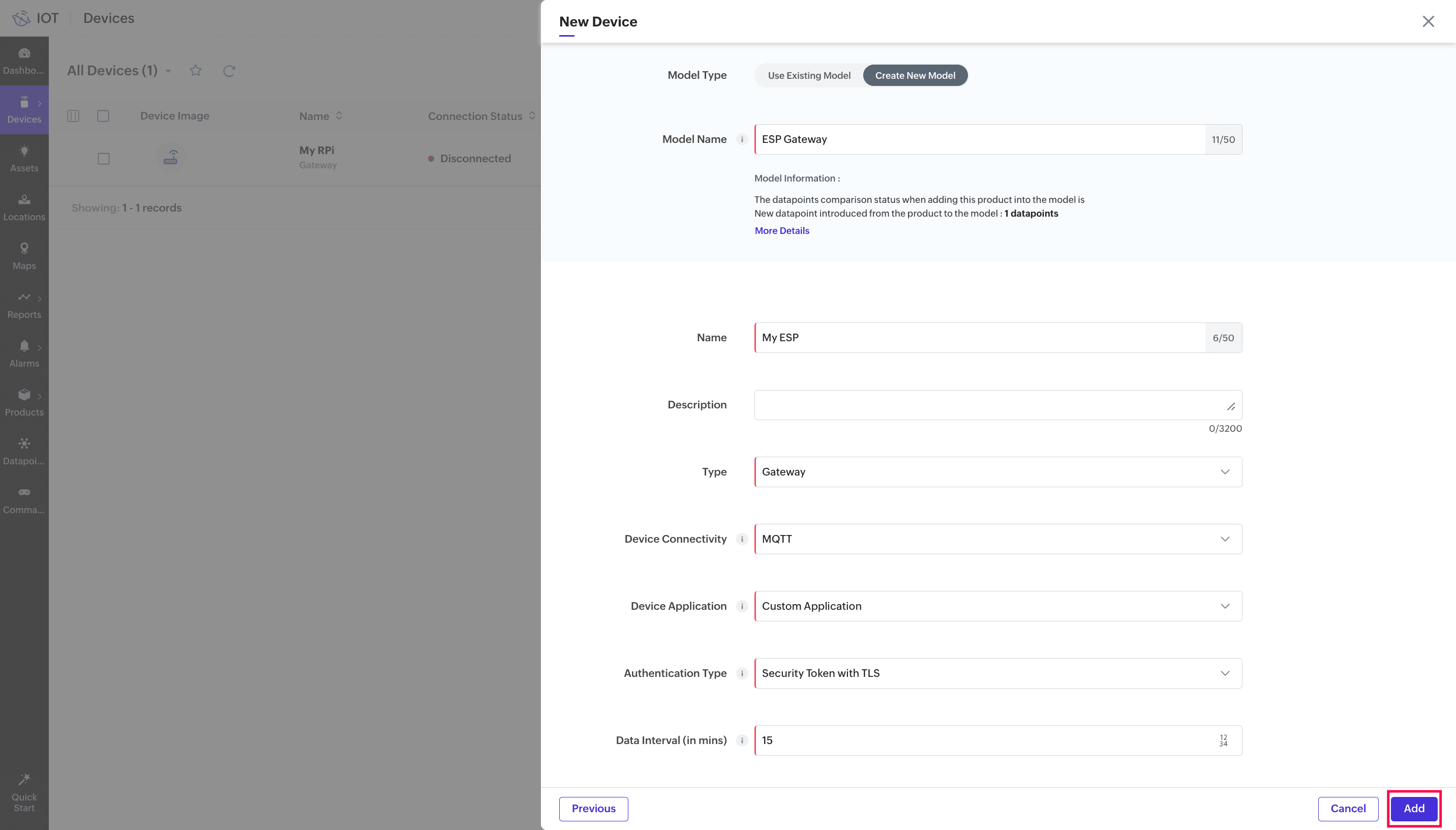Viewport: 1456px width, 830px height.
Task: Click the Data Interval number stepper
Action: (1223, 740)
